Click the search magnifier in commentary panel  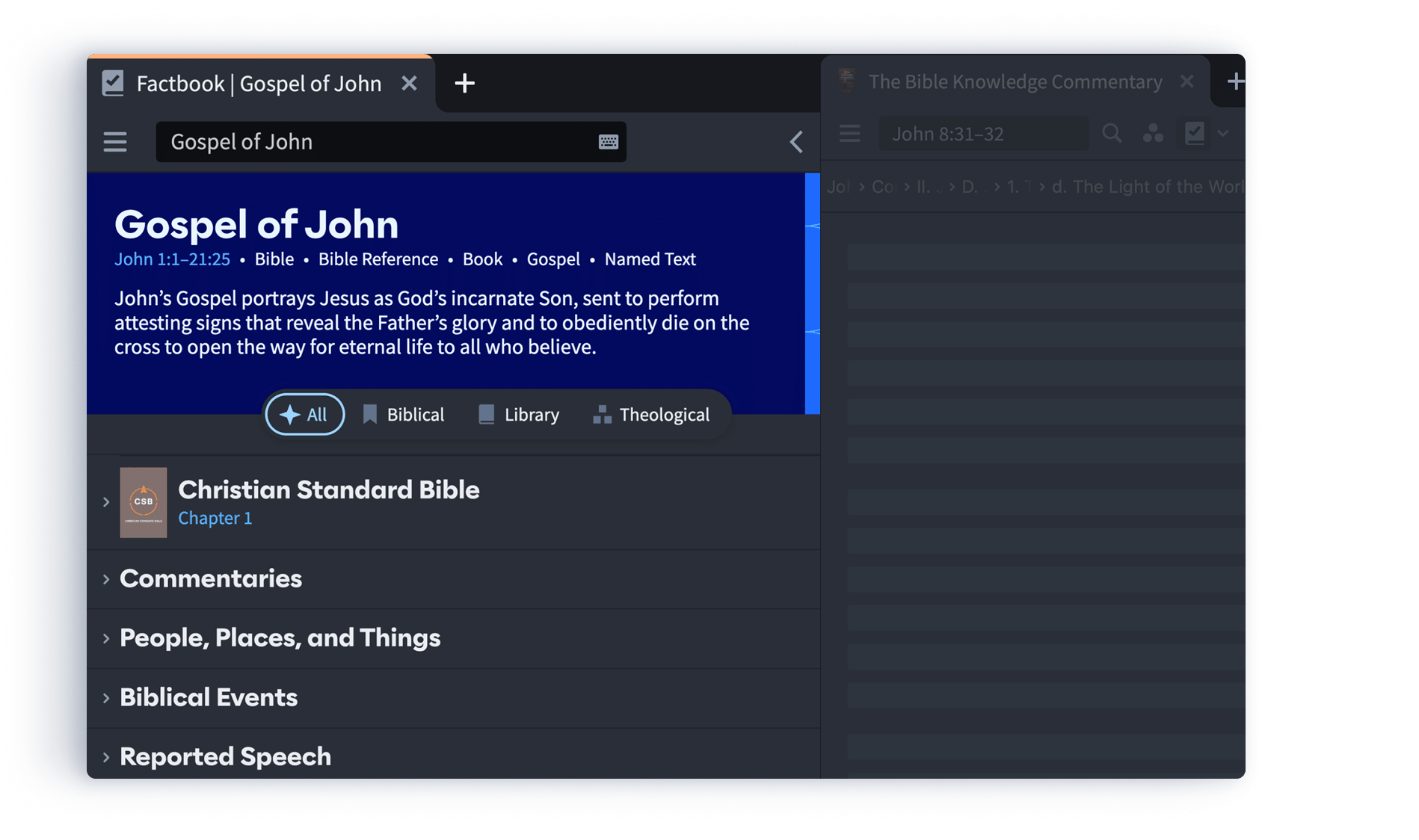pyautogui.click(x=1112, y=134)
